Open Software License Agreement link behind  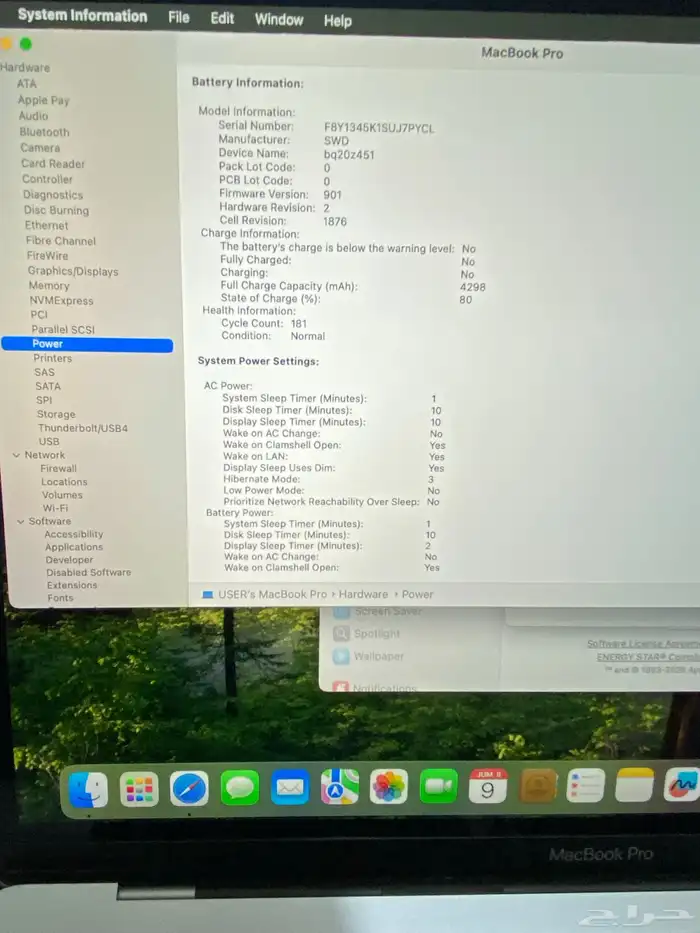click(x=643, y=644)
